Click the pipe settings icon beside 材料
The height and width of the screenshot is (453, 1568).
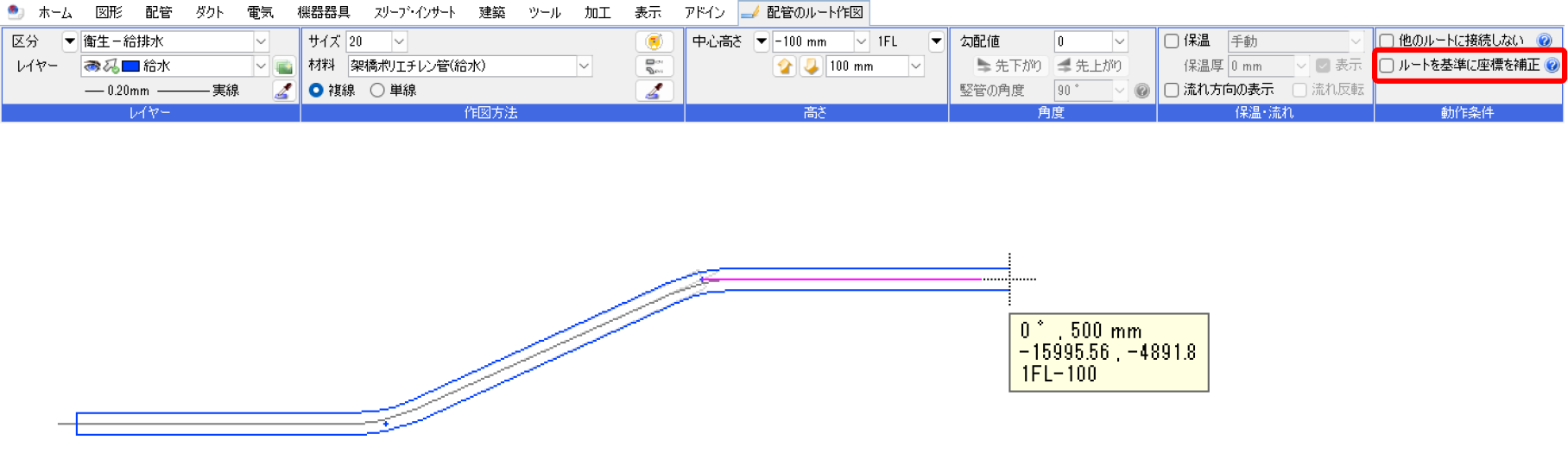(654, 66)
